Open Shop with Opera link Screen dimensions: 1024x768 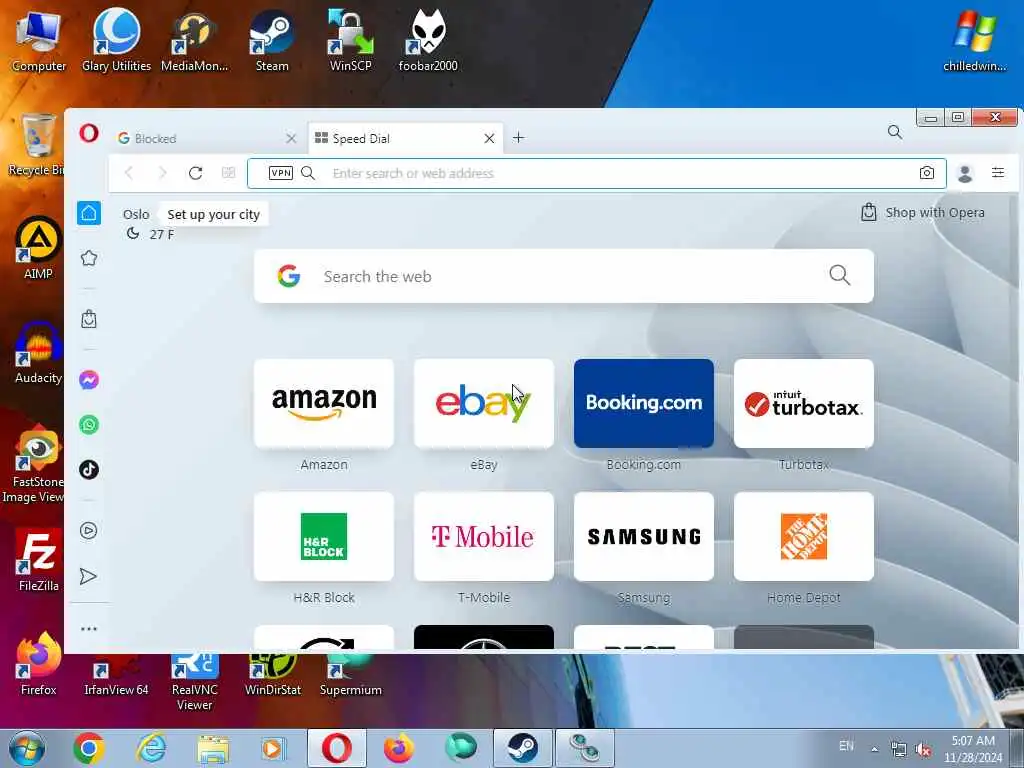(x=923, y=212)
